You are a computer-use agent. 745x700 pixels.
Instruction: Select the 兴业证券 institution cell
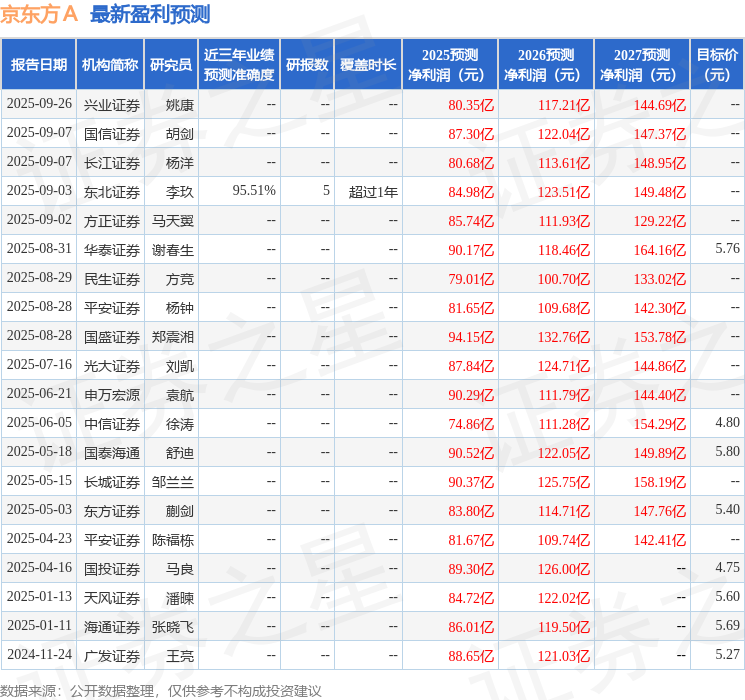pos(112,105)
